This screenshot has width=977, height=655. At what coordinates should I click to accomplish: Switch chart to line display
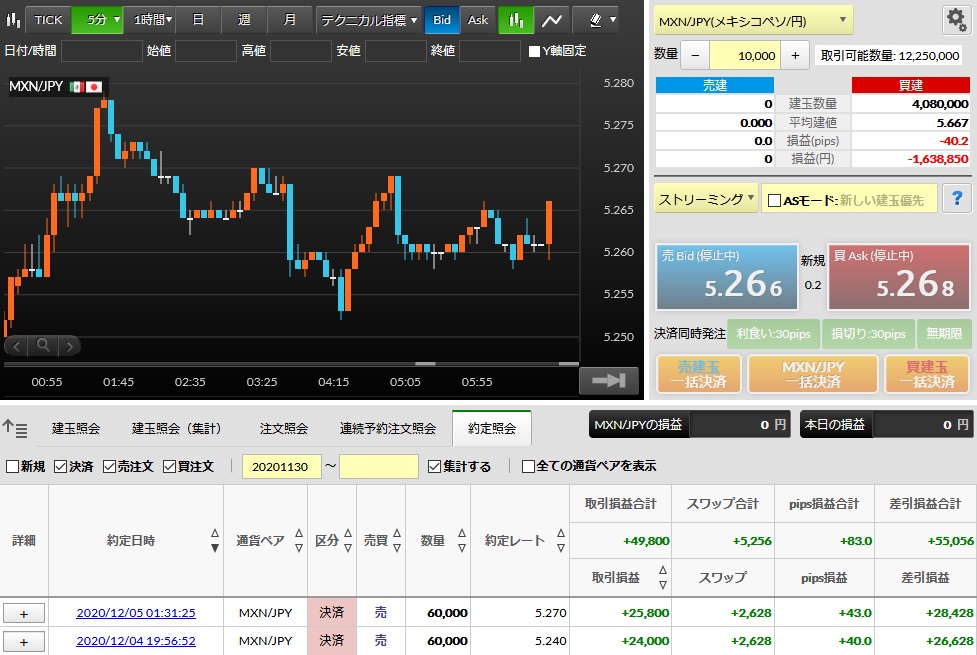(x=551, y=20)
